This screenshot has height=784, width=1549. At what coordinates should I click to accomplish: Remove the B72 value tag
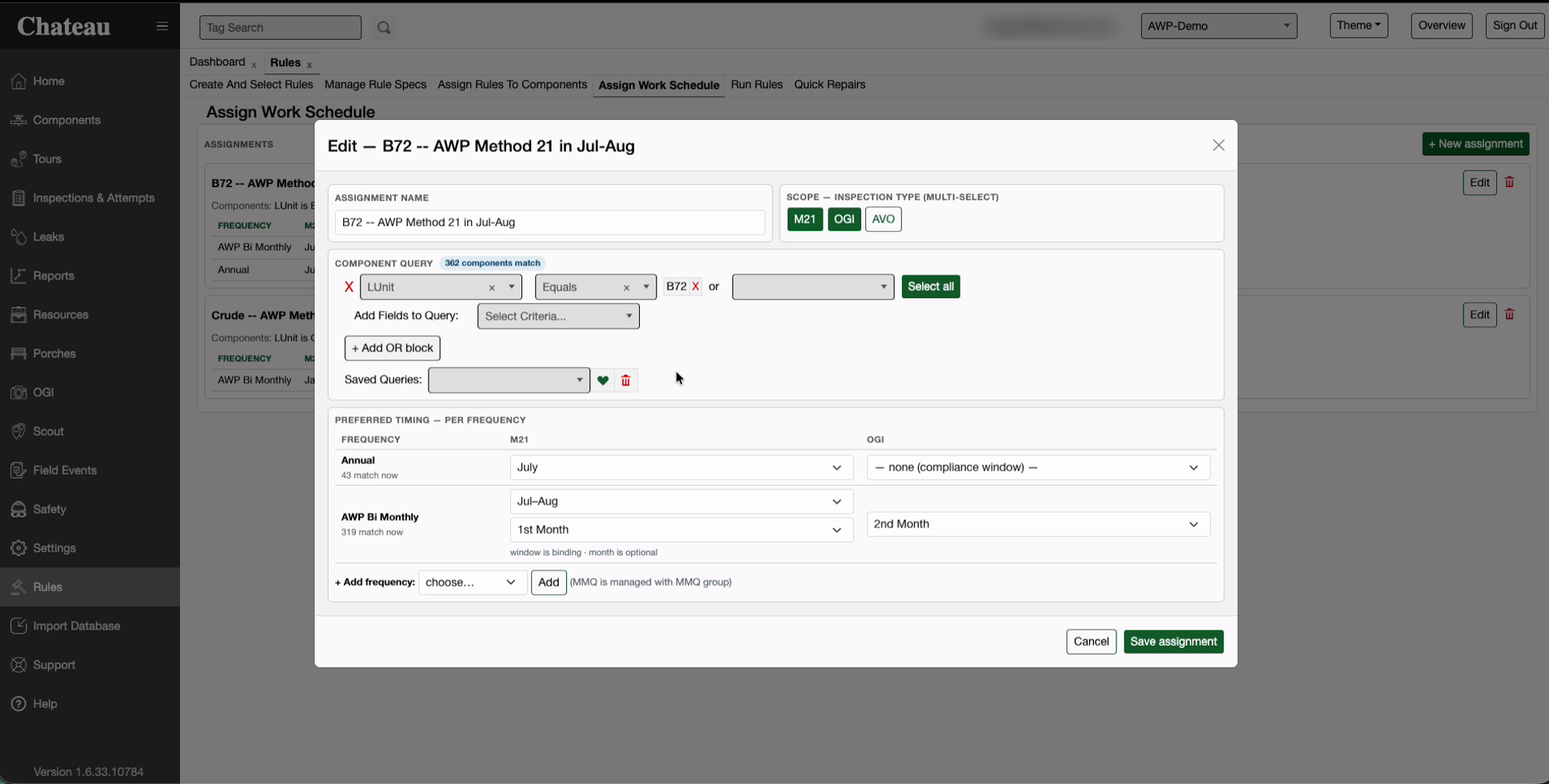(x=696, y=286)
